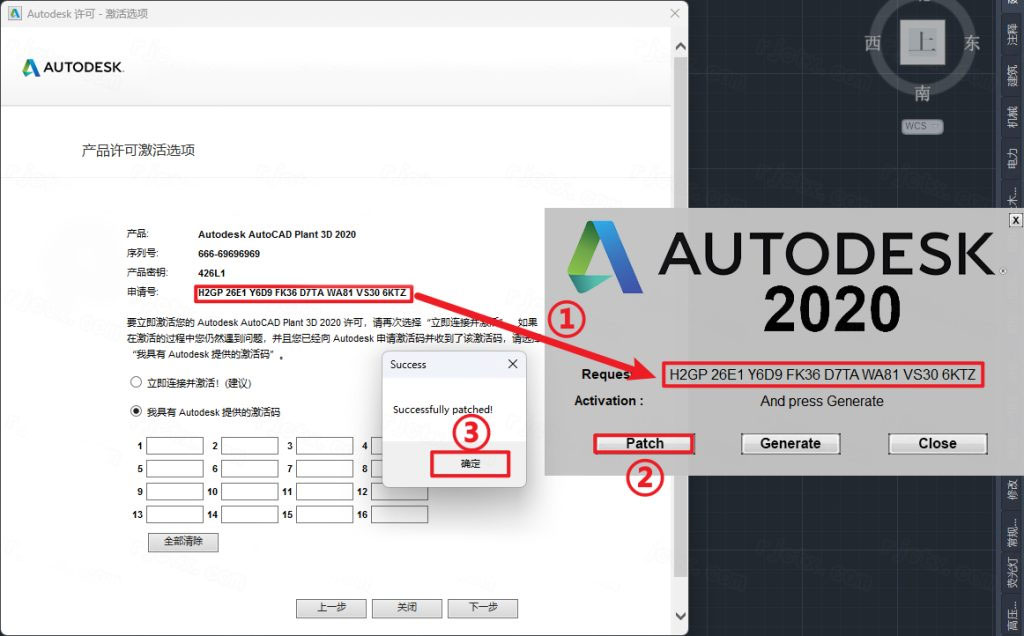Image resolution: width=1024 pixels, height=636 pixels.
Task: Click 确定 in the Success dialog
Action: pyautogui.click(x=470, y=464)
